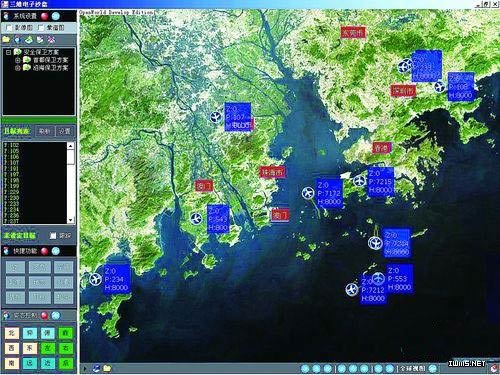
Task: Expand the 首都保卫方案 tree node
Action: (18, 60)
